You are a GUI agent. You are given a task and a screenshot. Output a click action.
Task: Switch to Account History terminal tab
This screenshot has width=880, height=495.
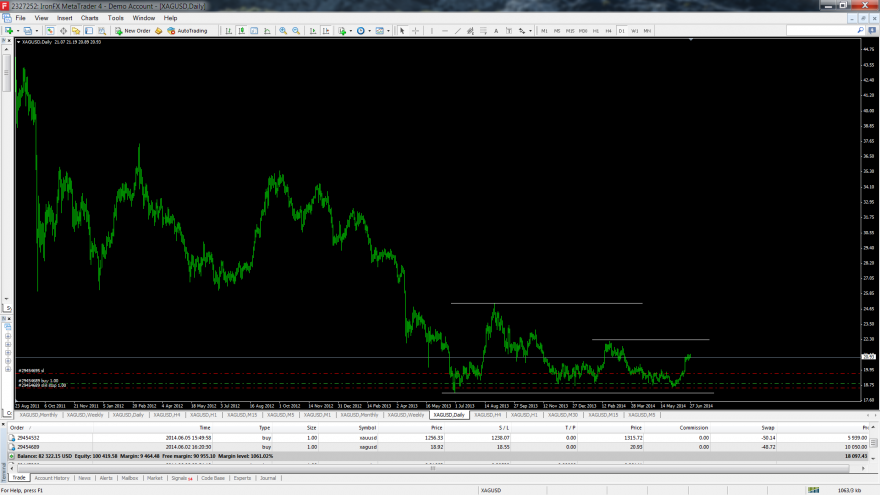(52, 478)
